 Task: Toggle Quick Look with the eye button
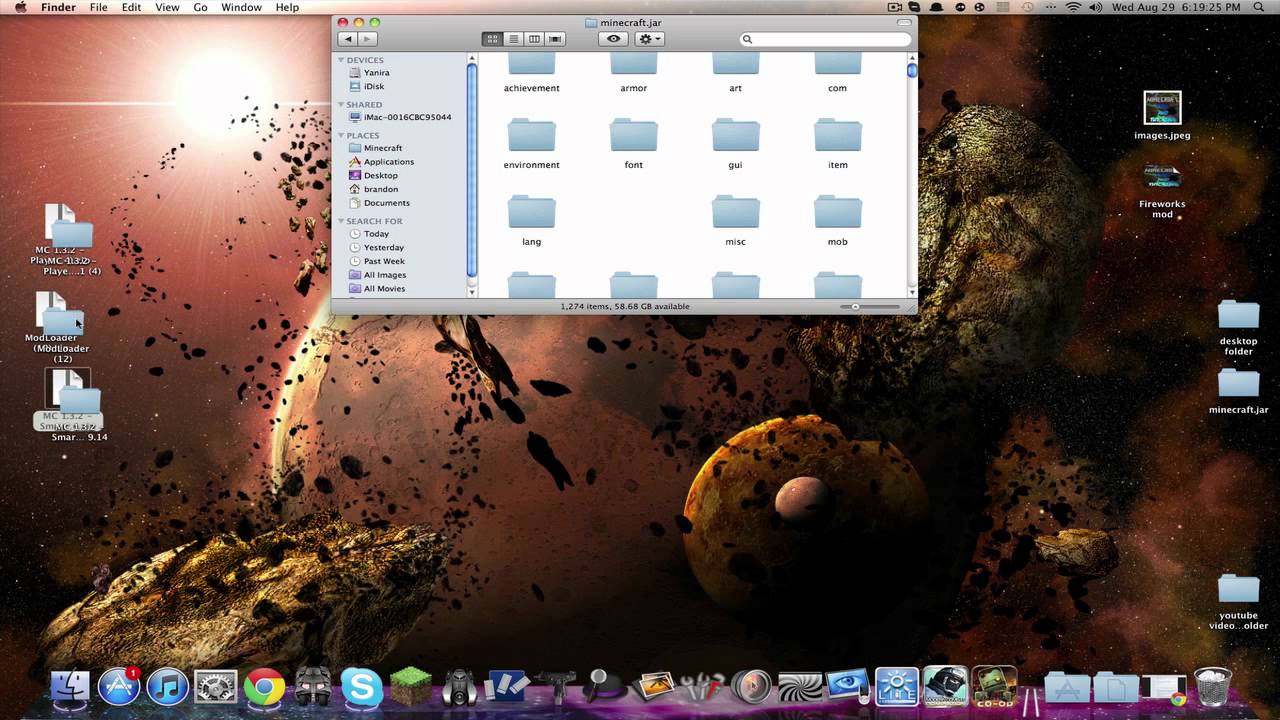(x=613, y=39)
